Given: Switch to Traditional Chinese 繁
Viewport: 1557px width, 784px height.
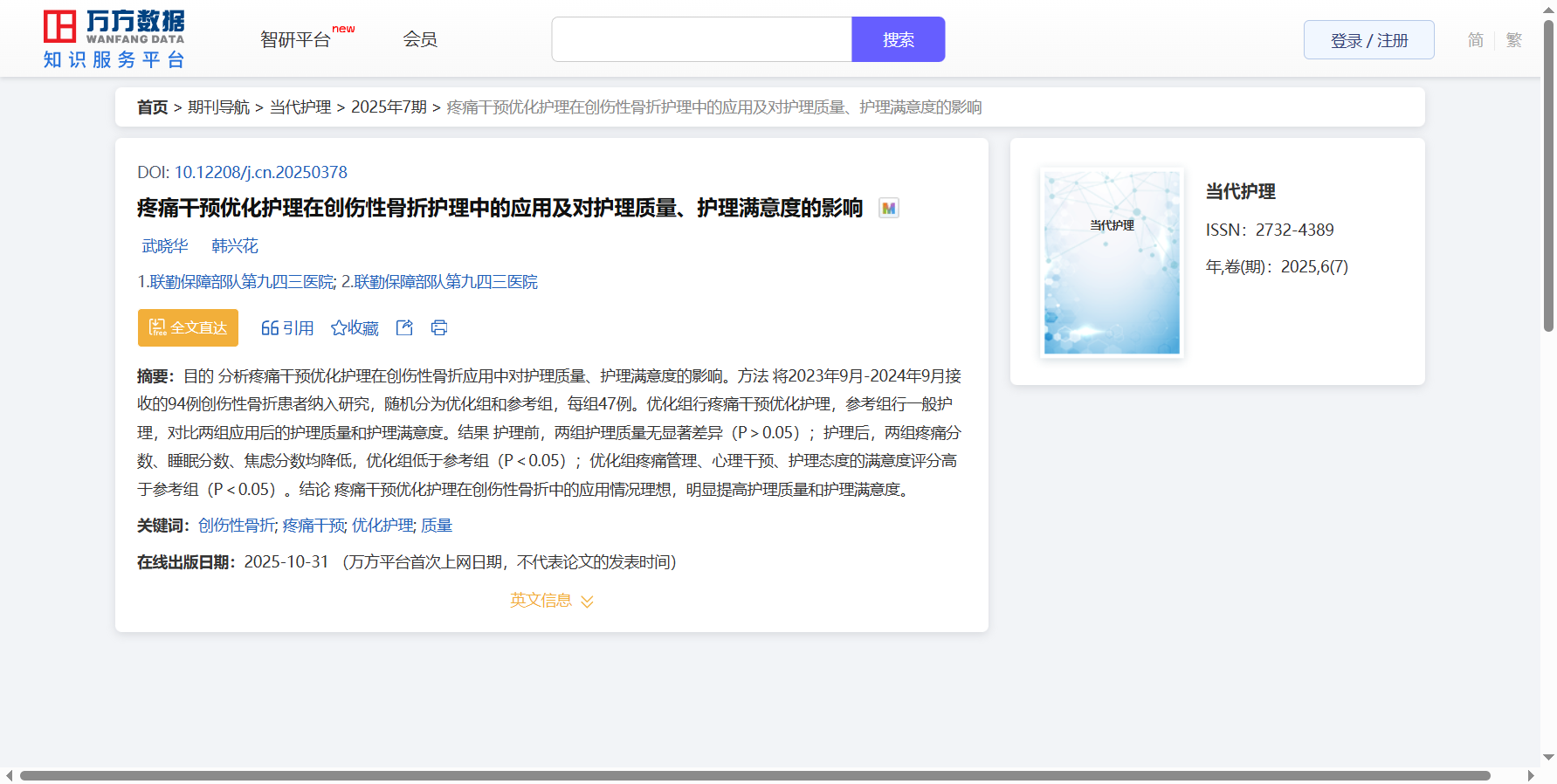Looking at the screenshot, I should (1514, 40).
